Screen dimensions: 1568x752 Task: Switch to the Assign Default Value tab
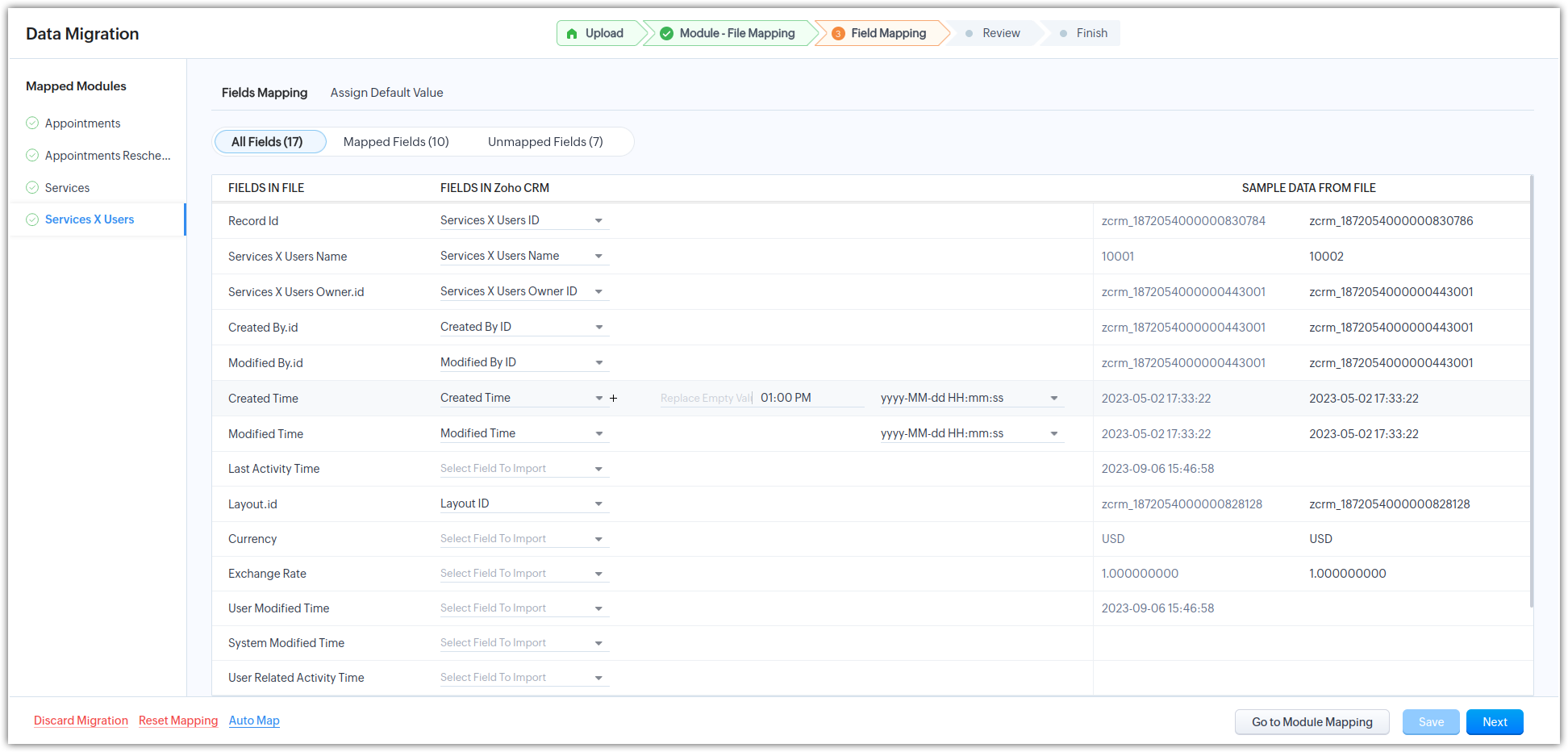[x=386, y=93]
